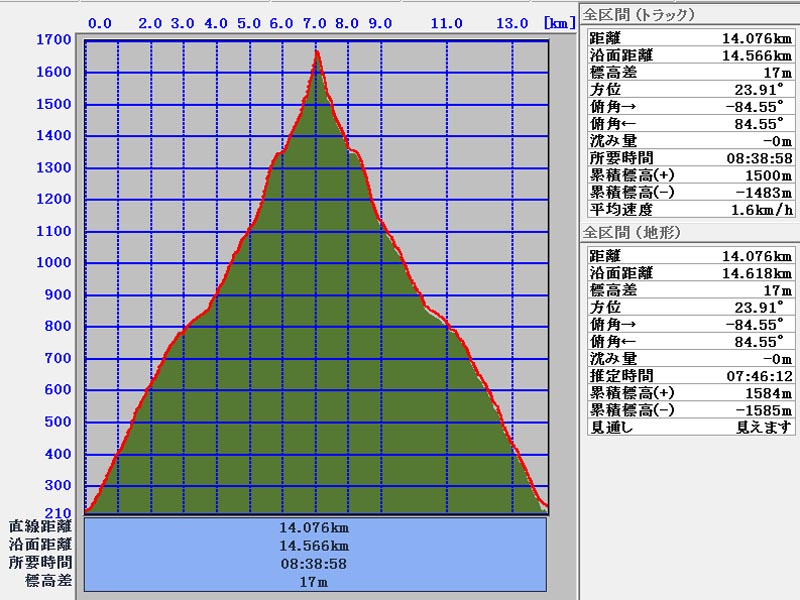Select the 全区間 (トラック) section header

tap(639, 15)
